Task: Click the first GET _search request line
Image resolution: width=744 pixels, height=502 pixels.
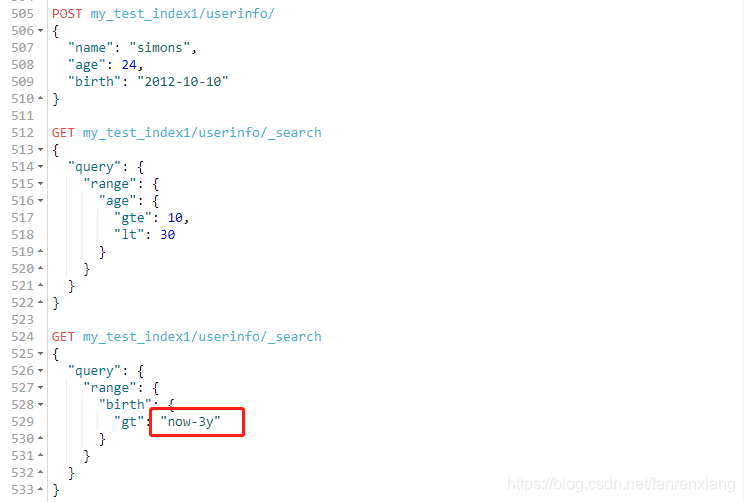Action: point(186,133)
